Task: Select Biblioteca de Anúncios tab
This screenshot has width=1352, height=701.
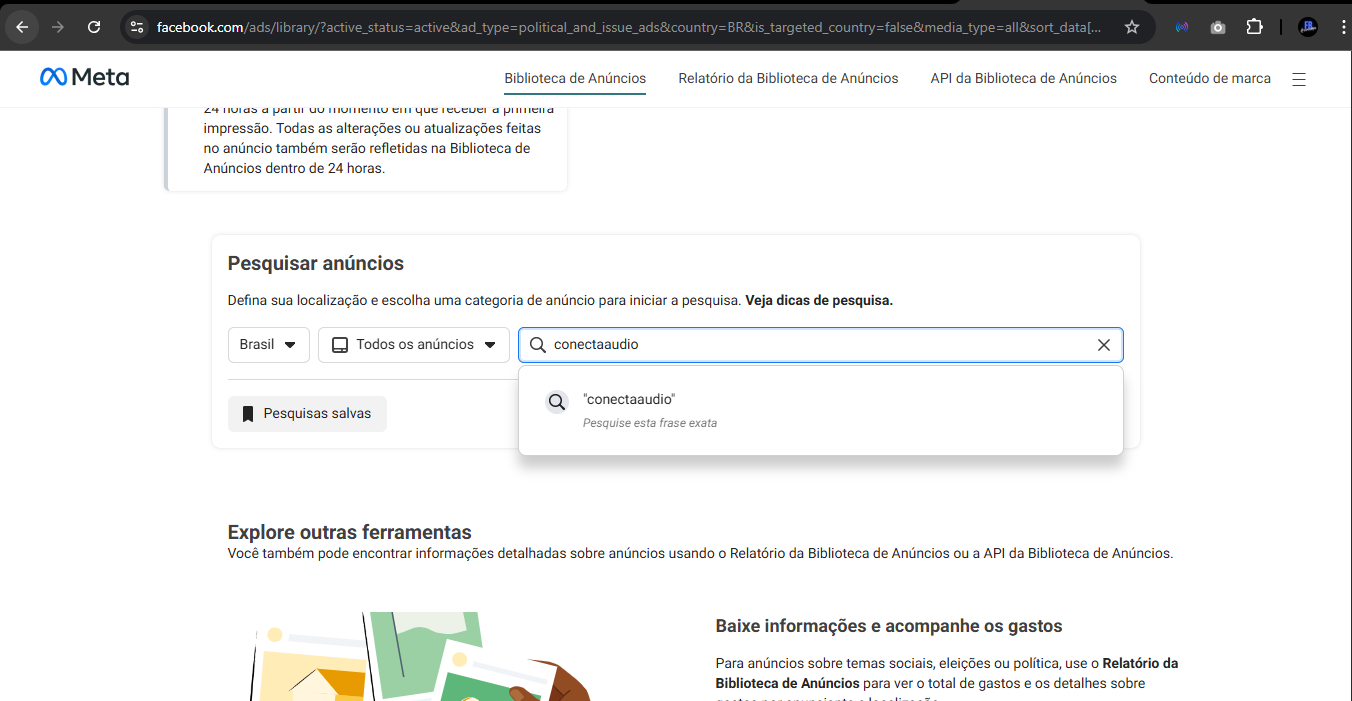Action: (x=575, y=78)
